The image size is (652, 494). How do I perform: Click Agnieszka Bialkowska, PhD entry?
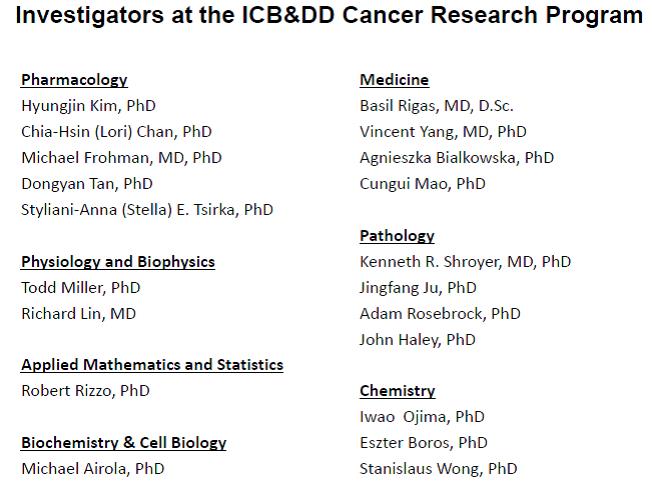click(456, 157)
